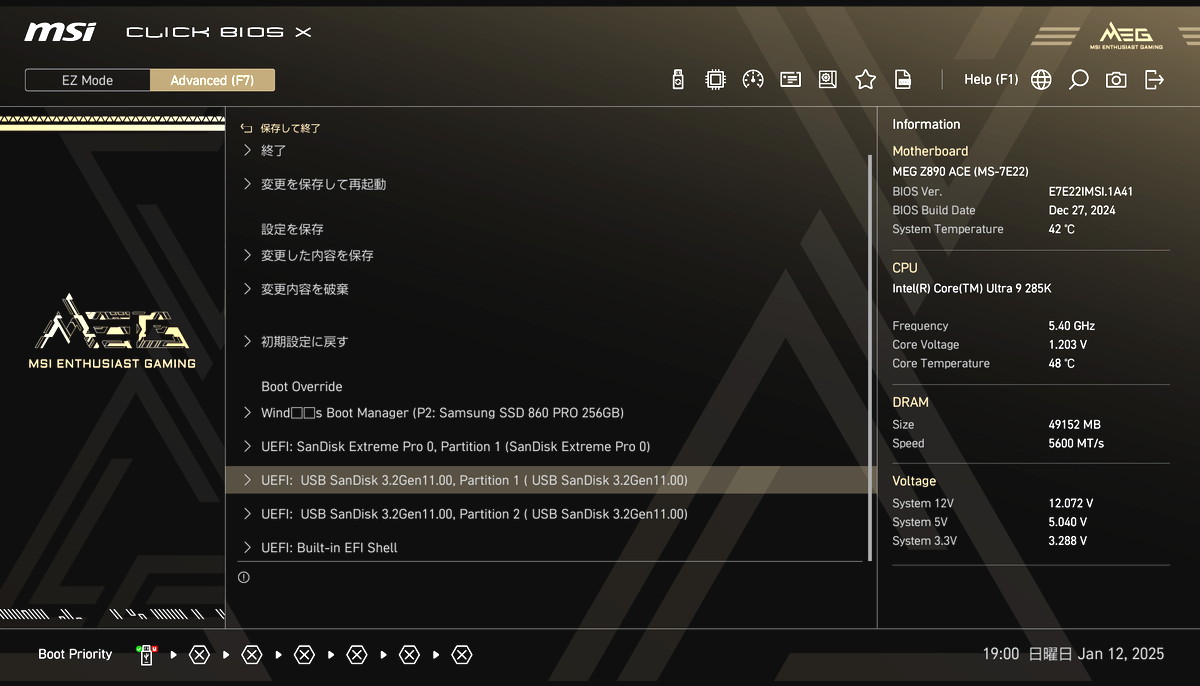This screenshot has height=686, width=1200.
Task: Open the CPU chip icon in the toolbar
Action: point(715,80)
